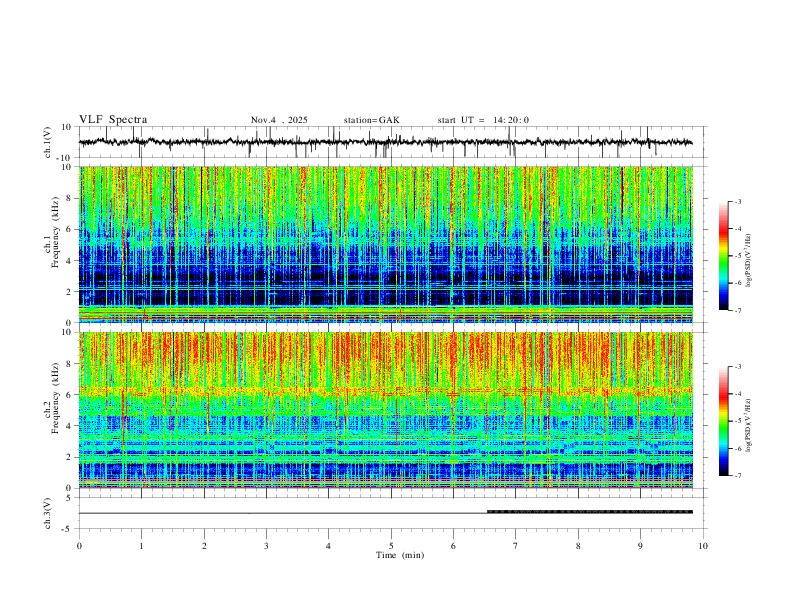Screen dimensions: 792x612
Task: Click time-axis tick label "5"
Action: click(x=391, y=546)
